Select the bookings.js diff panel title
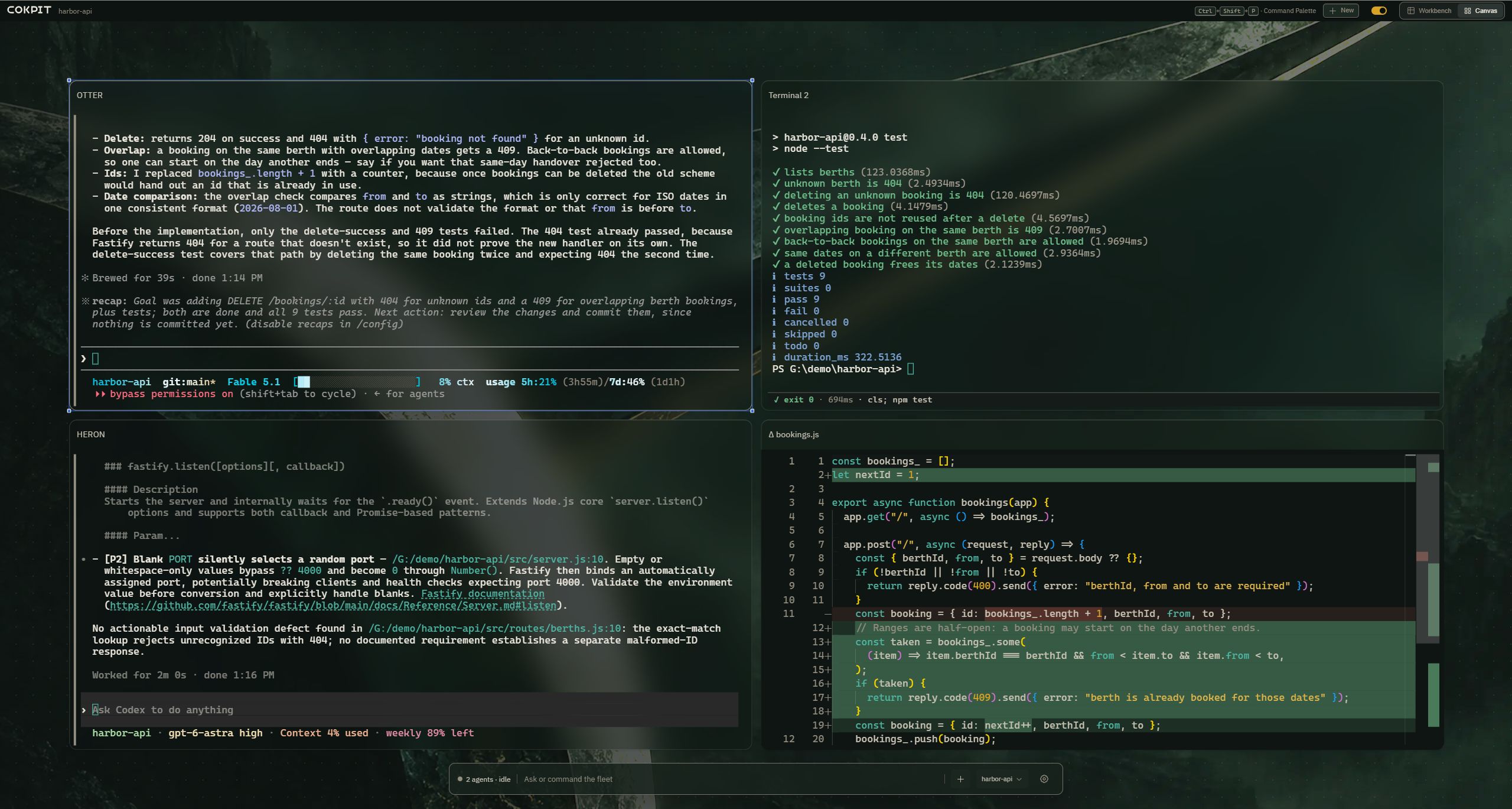 793,434
